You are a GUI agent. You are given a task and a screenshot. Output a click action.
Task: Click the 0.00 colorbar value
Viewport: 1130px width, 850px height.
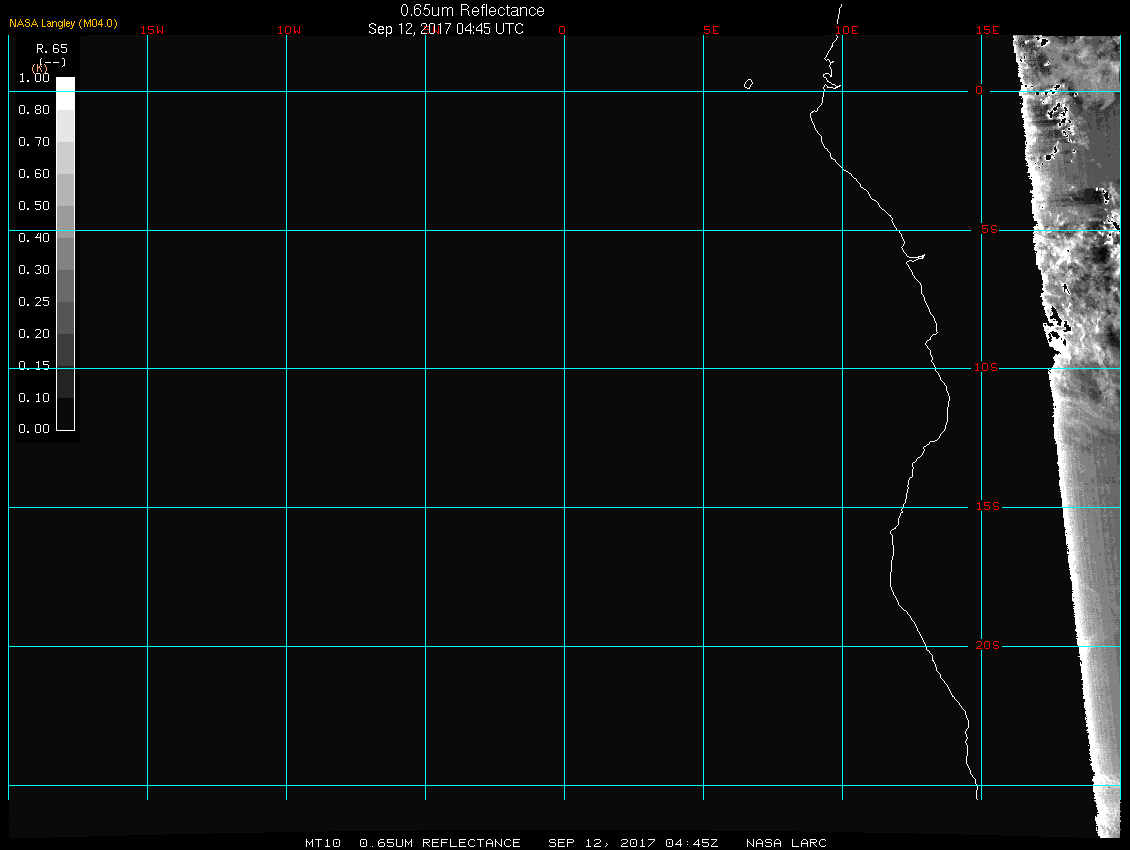pos(34,429)
